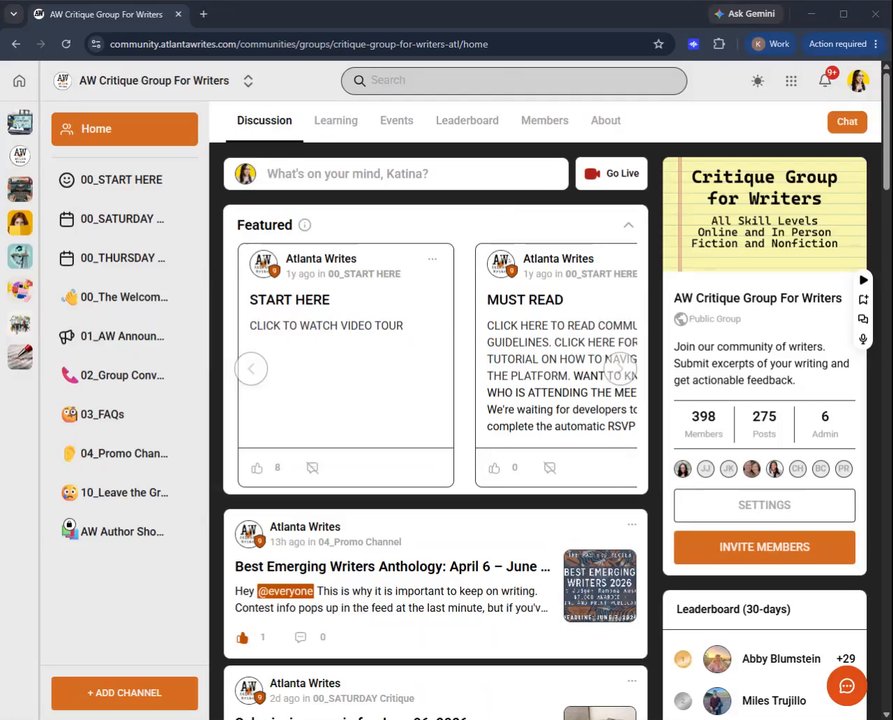This screenshot has width=893, height=720.
Task: Open Best Emerging Writers 2026 thumbnail
Action: coord(600,586)
